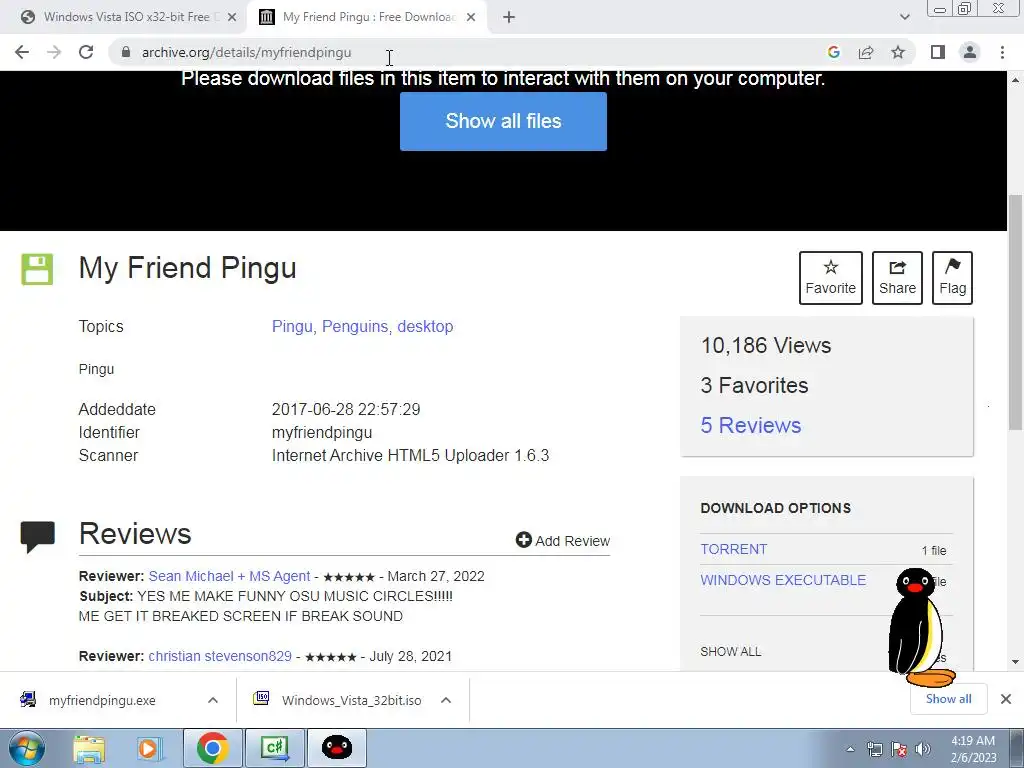The width and height of the screenshot is (1024, 768).
Task: Open Windows Explorer from taskbar
Action: pyautogui.click(x=89, y=748)
